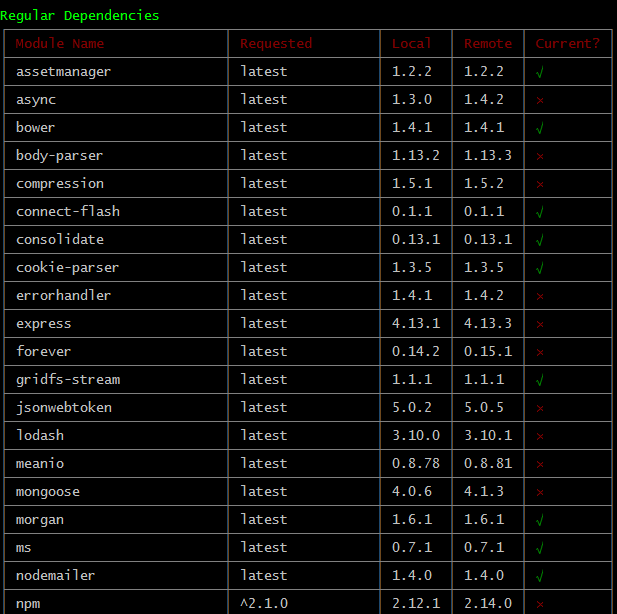Viewport: 617px width, 614px height.
Task: Click the green checkmark in cookie-parser row
Action: click(540, 268)
